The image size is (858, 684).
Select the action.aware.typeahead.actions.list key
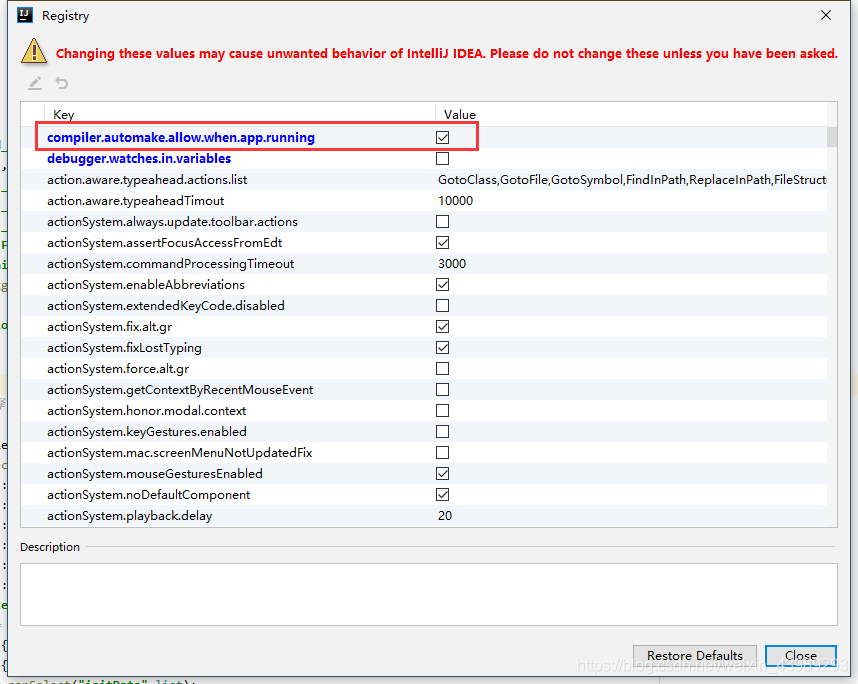pyautogui.click(x=147, y=179)
